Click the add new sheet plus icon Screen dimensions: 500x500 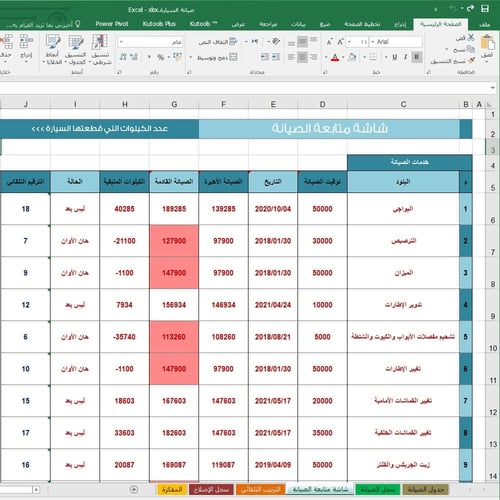[x=134, y=489]
